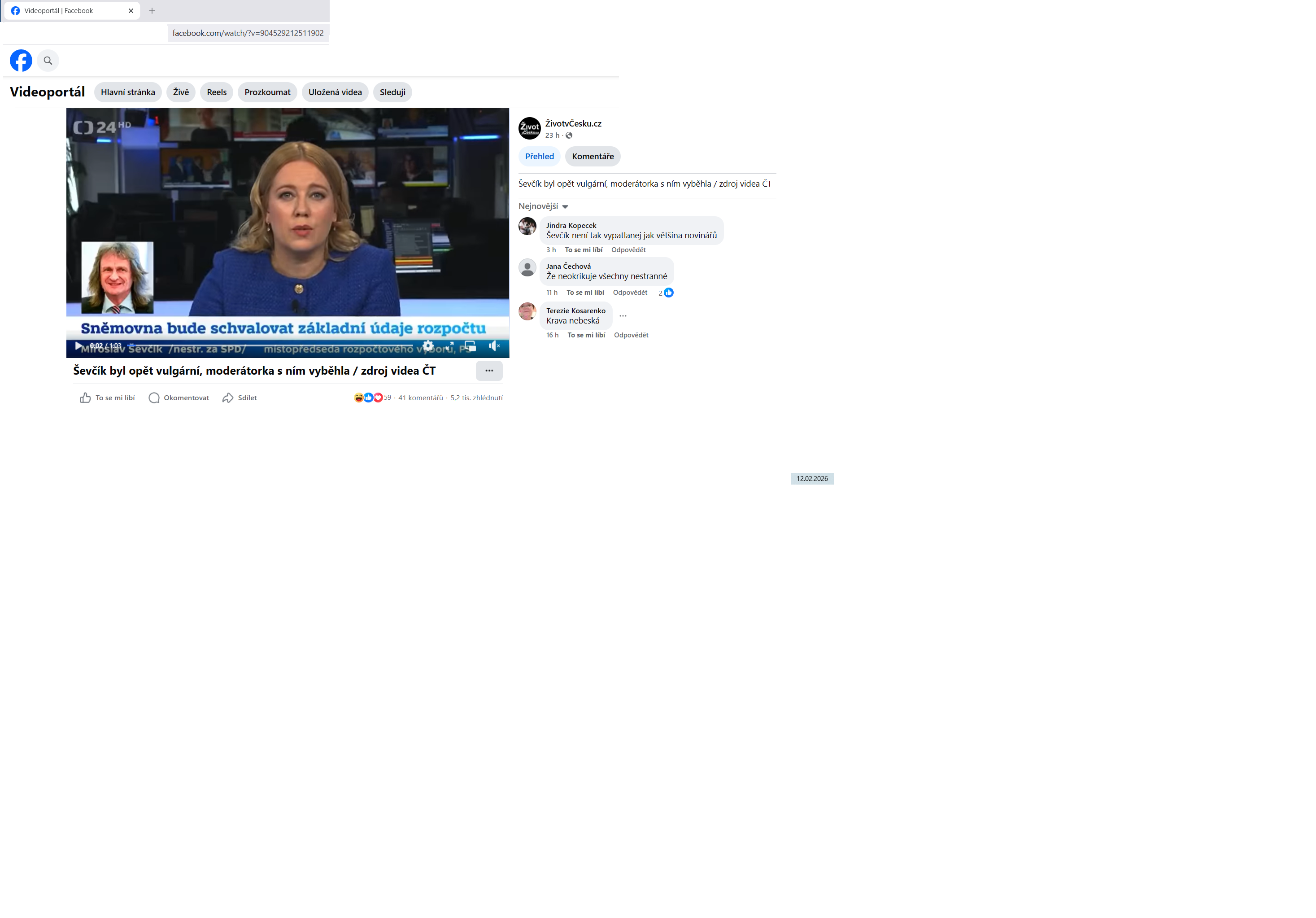
Task: Select the Přehled tab
Action: (539, 157)
